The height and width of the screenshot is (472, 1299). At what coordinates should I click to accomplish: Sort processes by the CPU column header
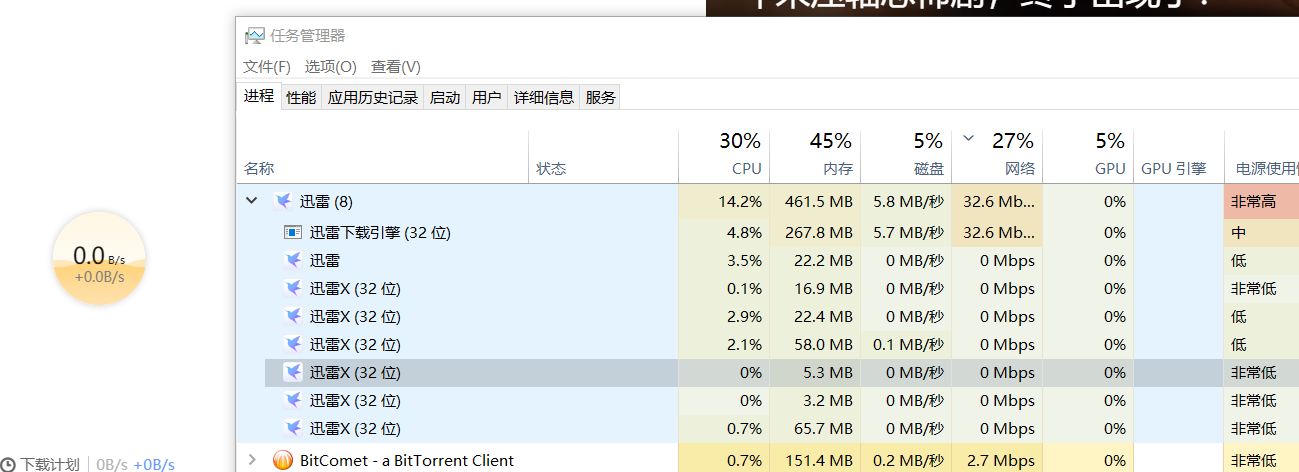(x=745, y=169)
